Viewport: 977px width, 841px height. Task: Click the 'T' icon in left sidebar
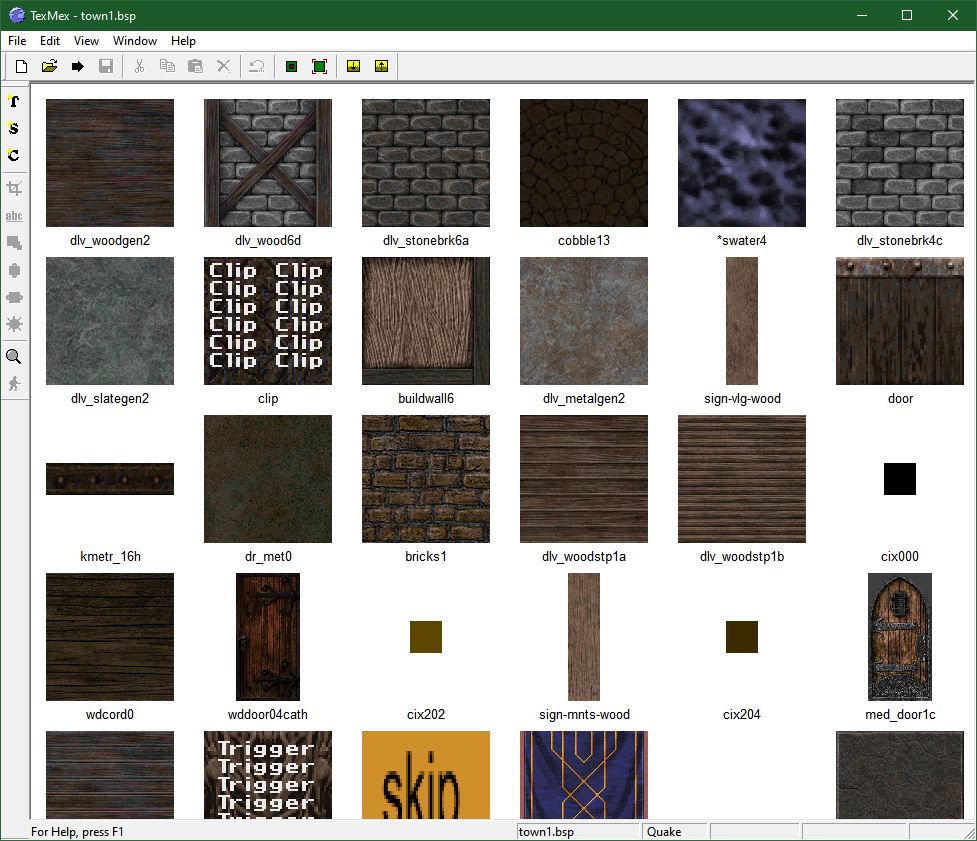pyautogui.click(x=14, y=101)
